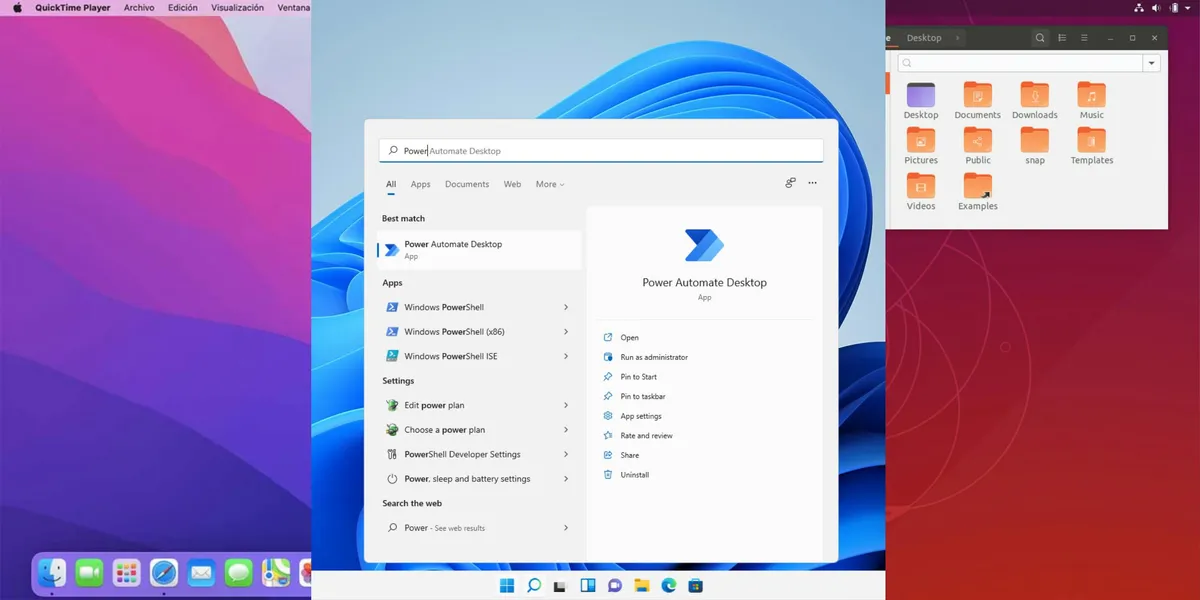Expand PowerShell Developer Settings chevron
This screenshot has height=600, width=1200.
pos(566,454)
